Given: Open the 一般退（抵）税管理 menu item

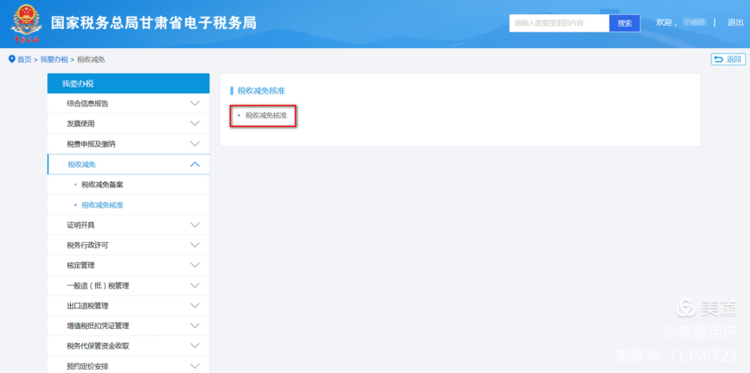Looking at the screenshot, I should click(x=128, y=285).
